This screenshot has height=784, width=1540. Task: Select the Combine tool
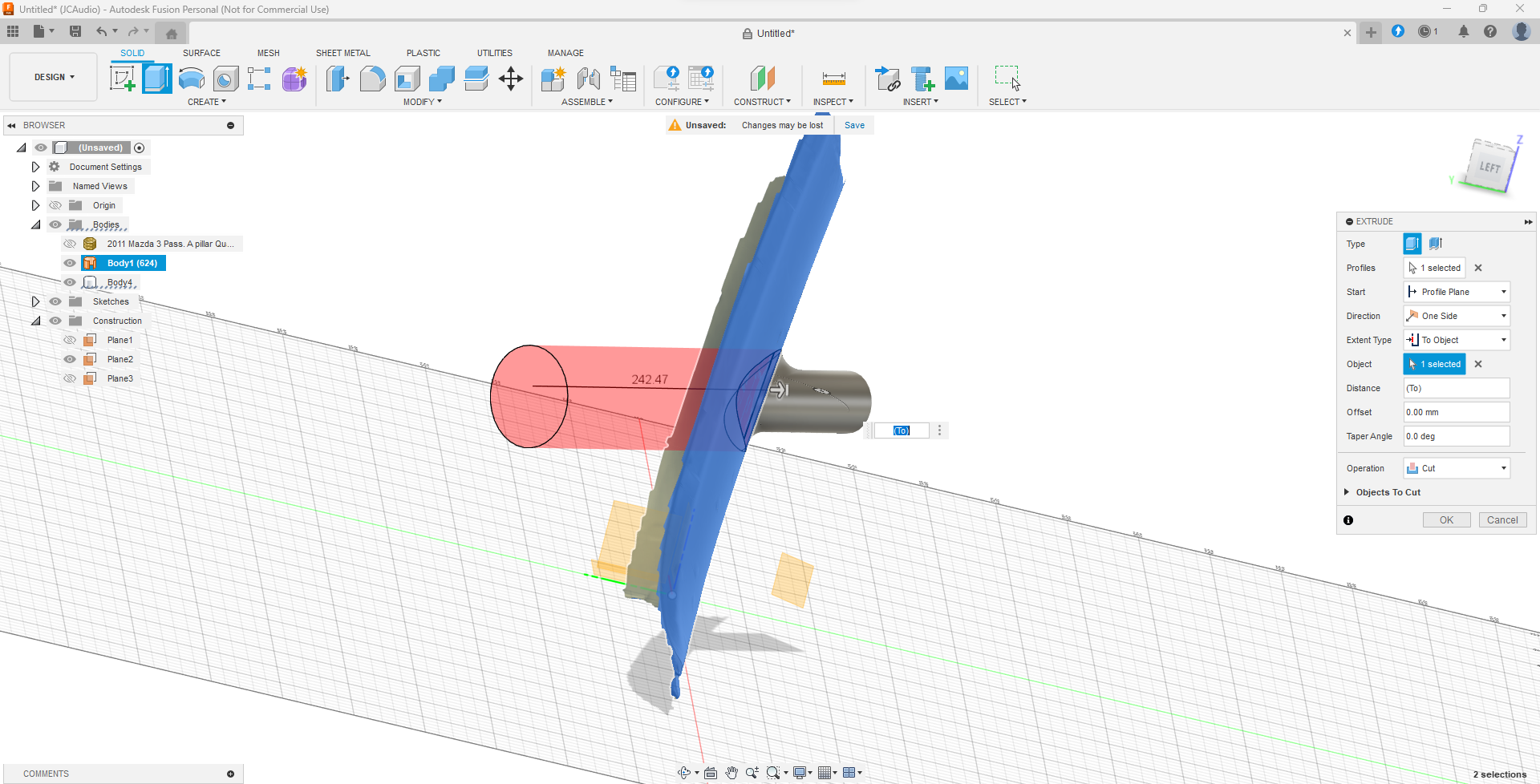442,79
